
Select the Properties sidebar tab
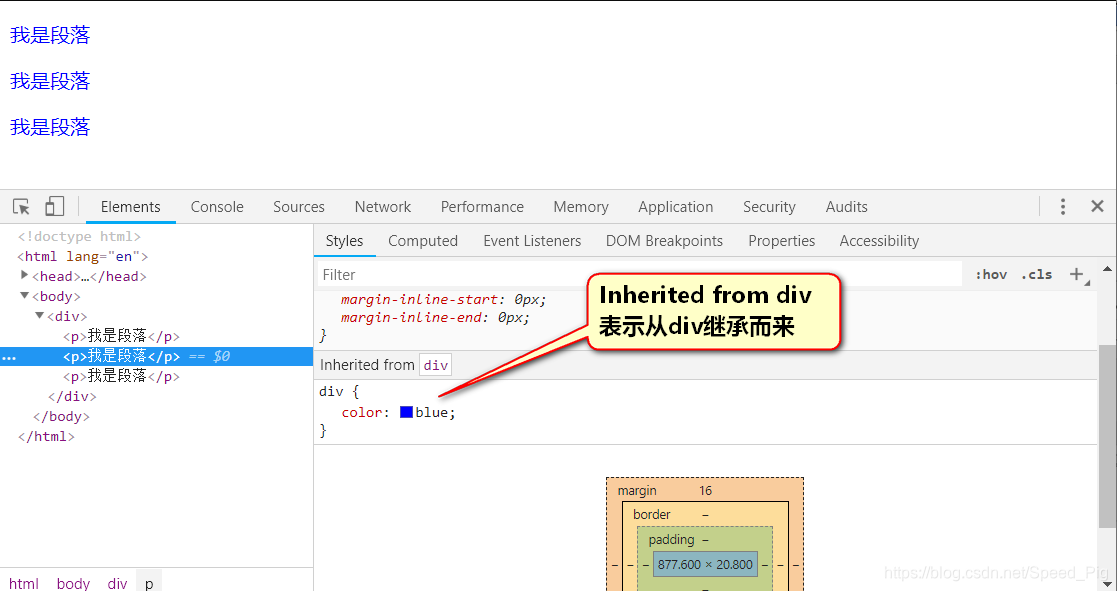tap(781, 241)
